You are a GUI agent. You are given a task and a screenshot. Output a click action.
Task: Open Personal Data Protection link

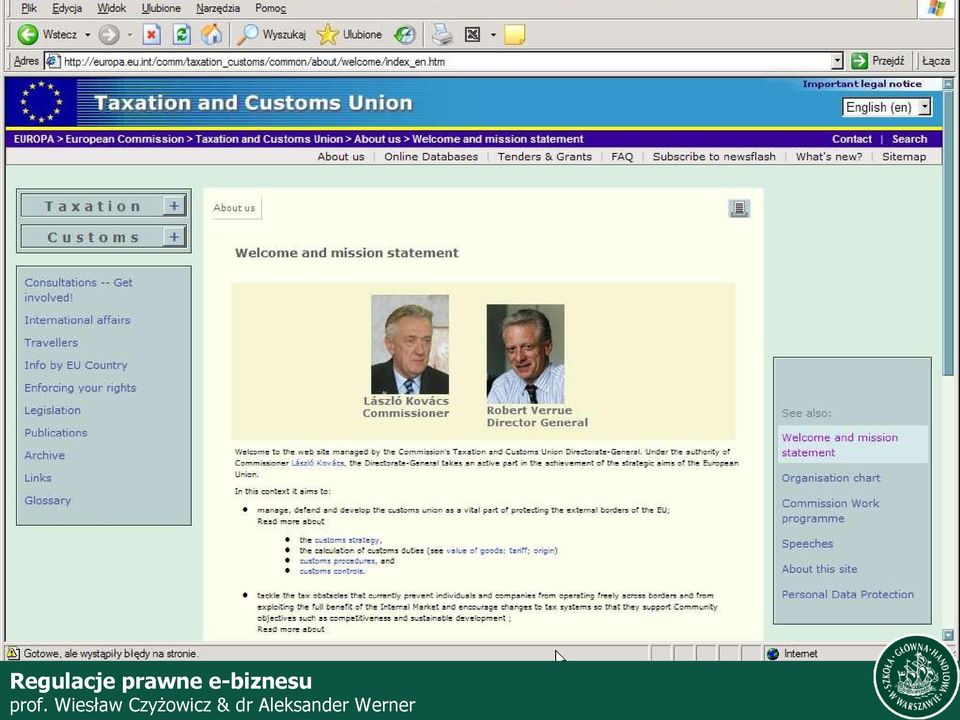tap(847, 594)
